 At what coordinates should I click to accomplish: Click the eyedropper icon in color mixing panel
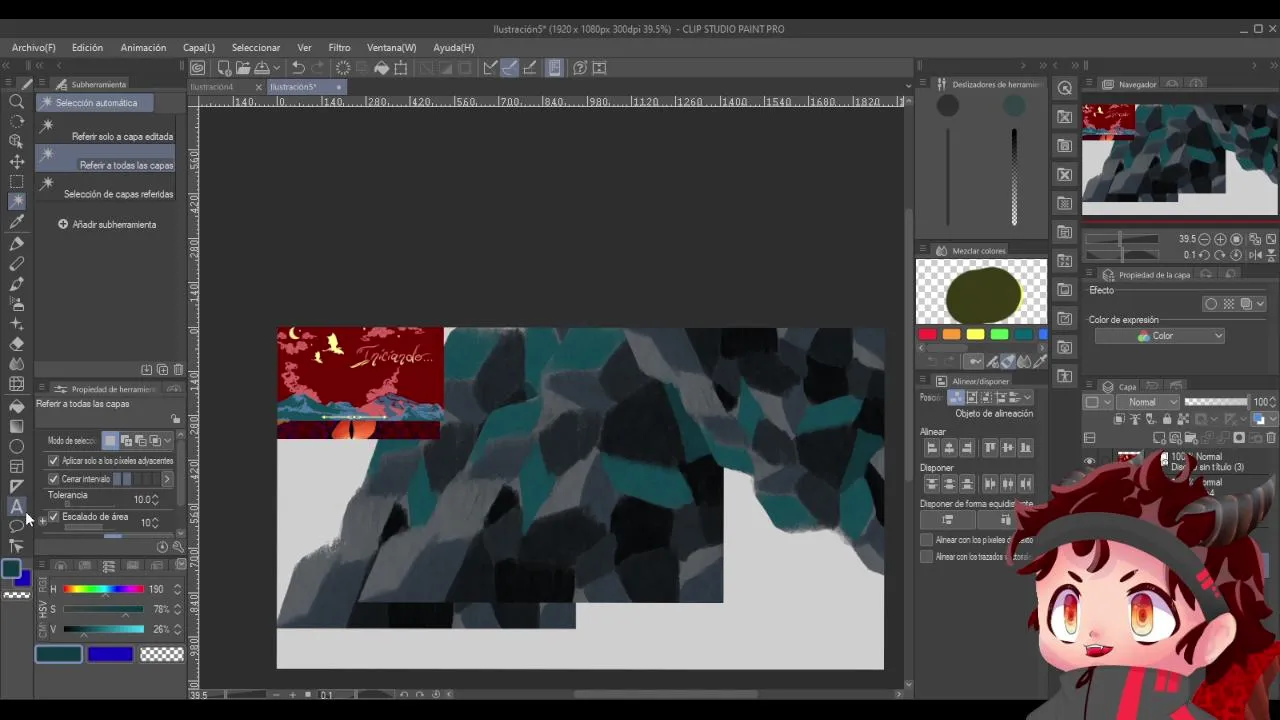pyautogui.click(x=1040, y=361)
